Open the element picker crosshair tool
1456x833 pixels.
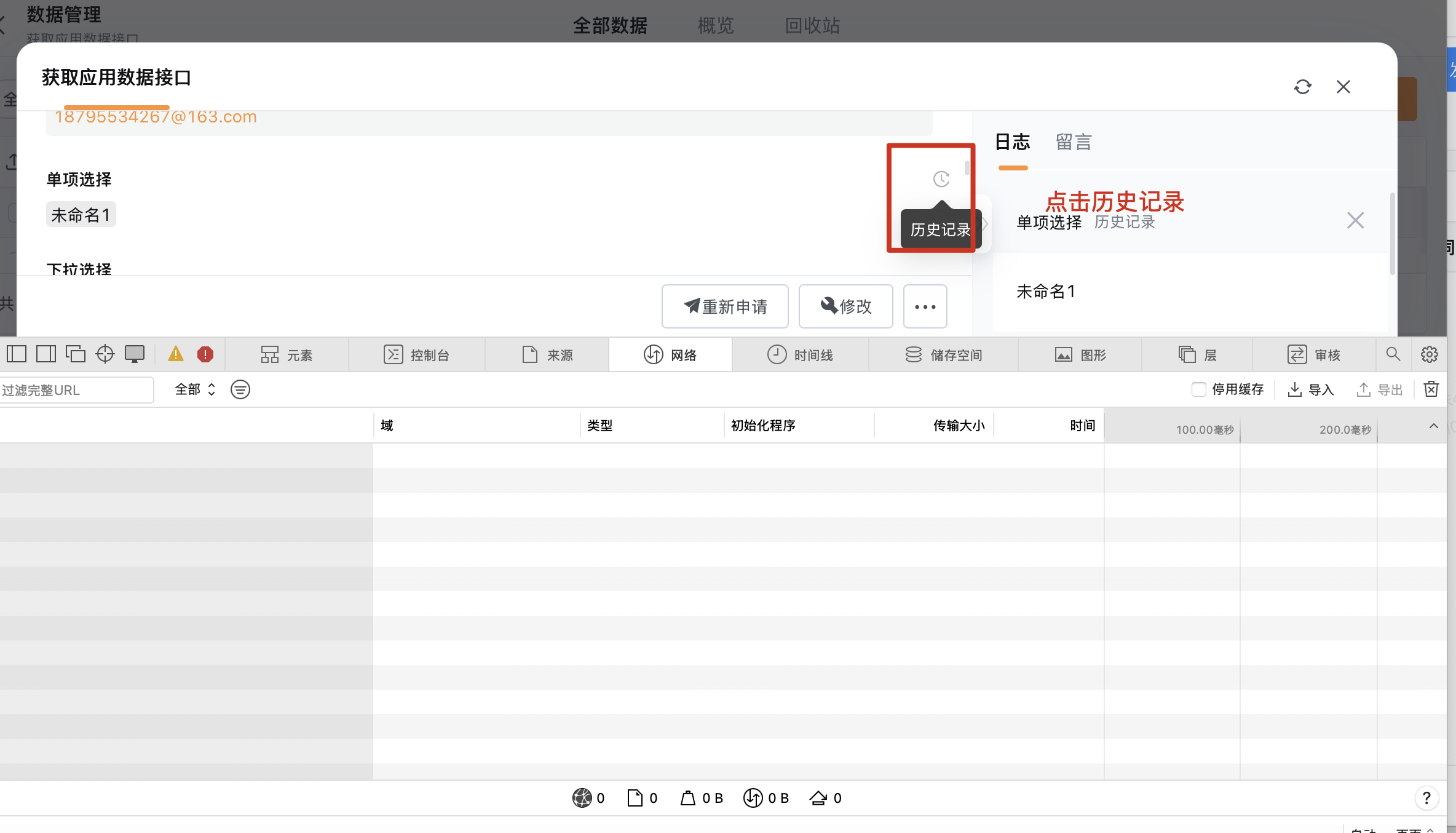point(105,354)
